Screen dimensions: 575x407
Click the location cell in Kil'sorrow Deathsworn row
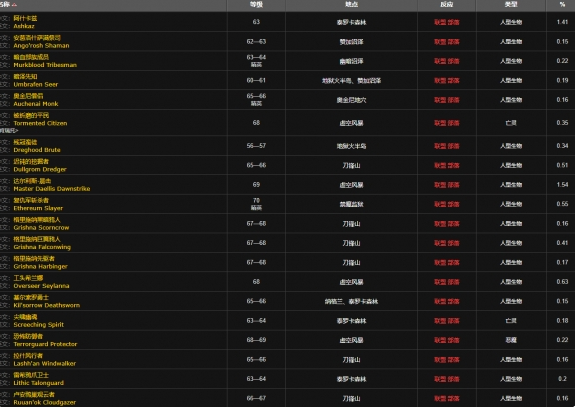pos(351,302)
